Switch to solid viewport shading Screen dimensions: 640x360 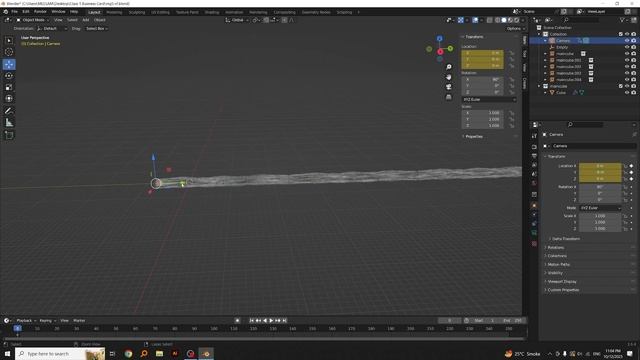[x=504, y=20]
